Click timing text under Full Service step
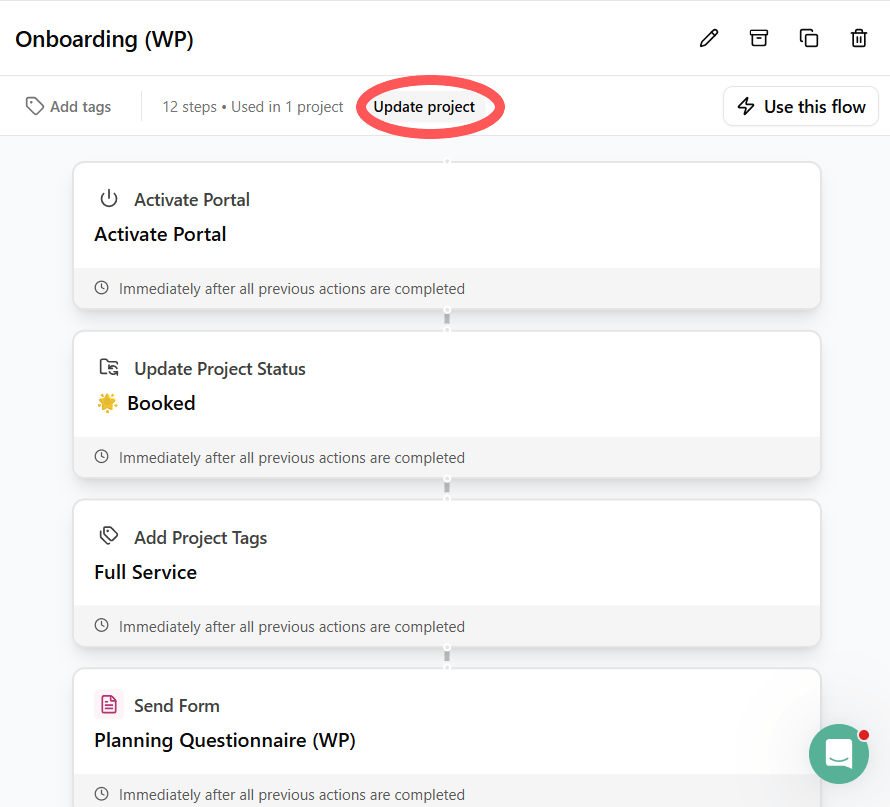The width and height of the screenshot is (890, 807). [292, 627]
